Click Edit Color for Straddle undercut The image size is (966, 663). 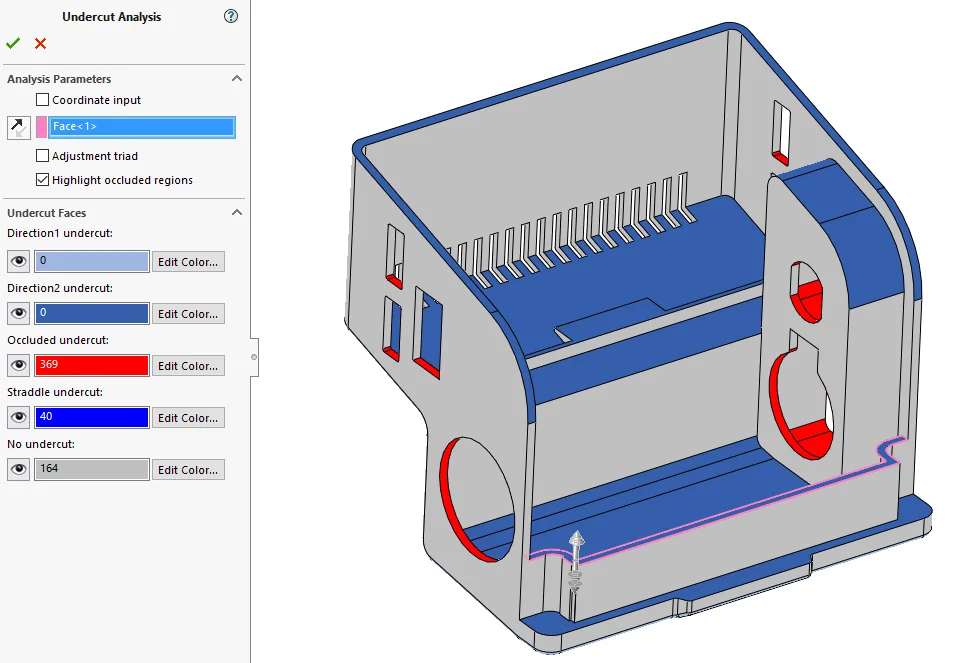tap(188, 418)
